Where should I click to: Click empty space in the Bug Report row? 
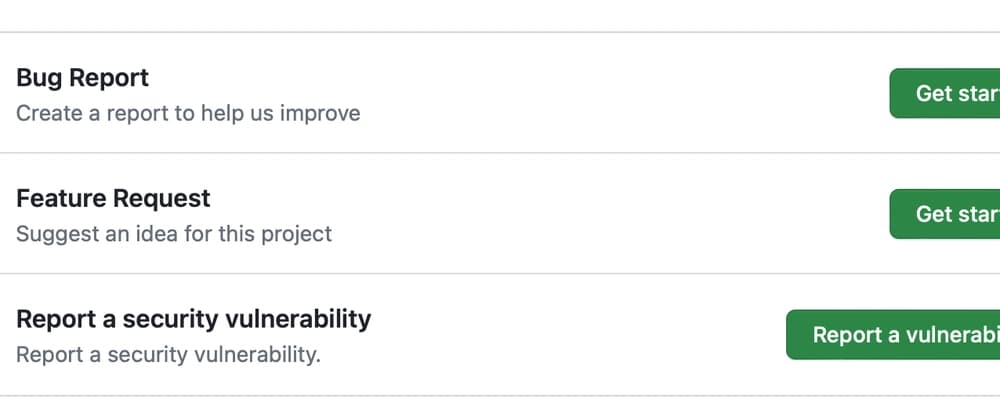(x=620, y=93)
